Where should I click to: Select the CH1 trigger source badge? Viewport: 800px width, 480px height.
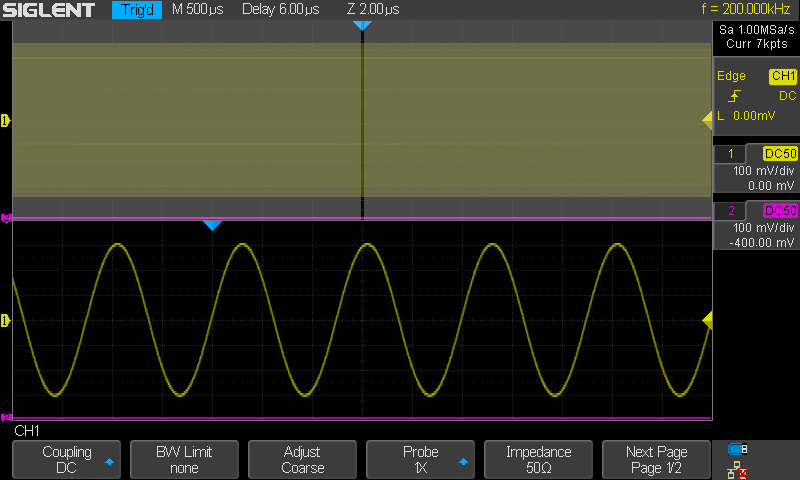coord(783,76)
